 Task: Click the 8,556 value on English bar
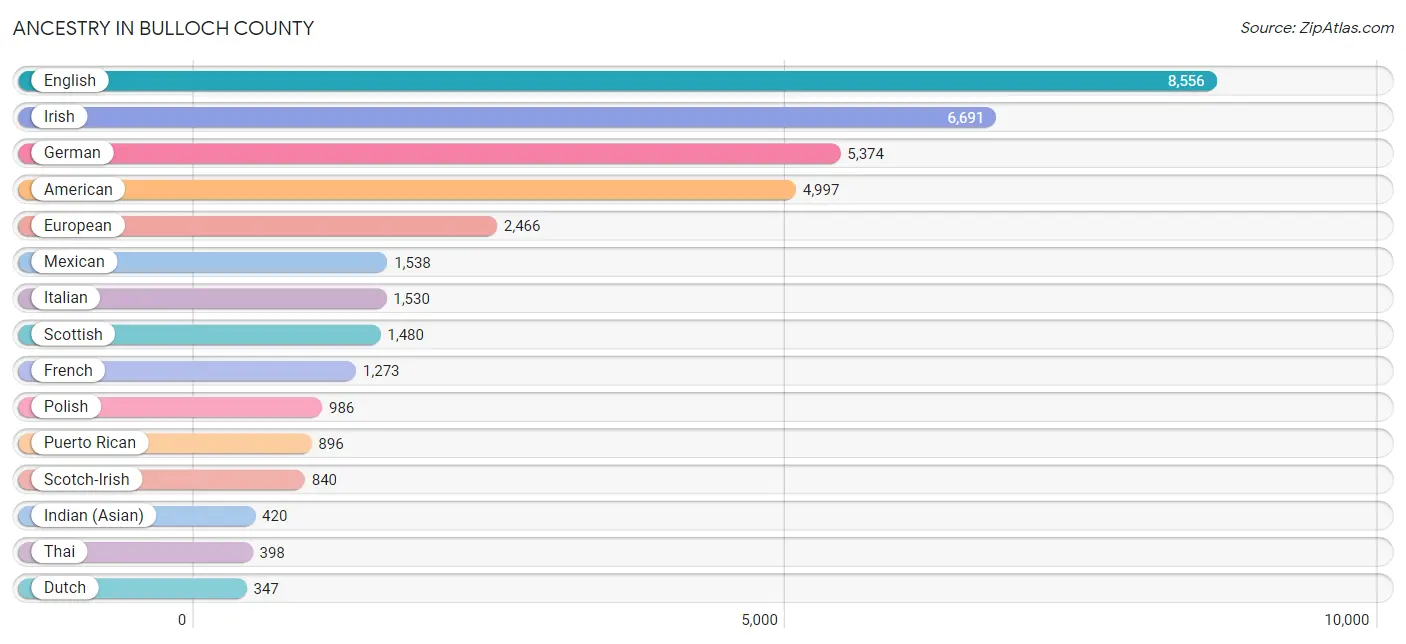tap(1186, 81)
